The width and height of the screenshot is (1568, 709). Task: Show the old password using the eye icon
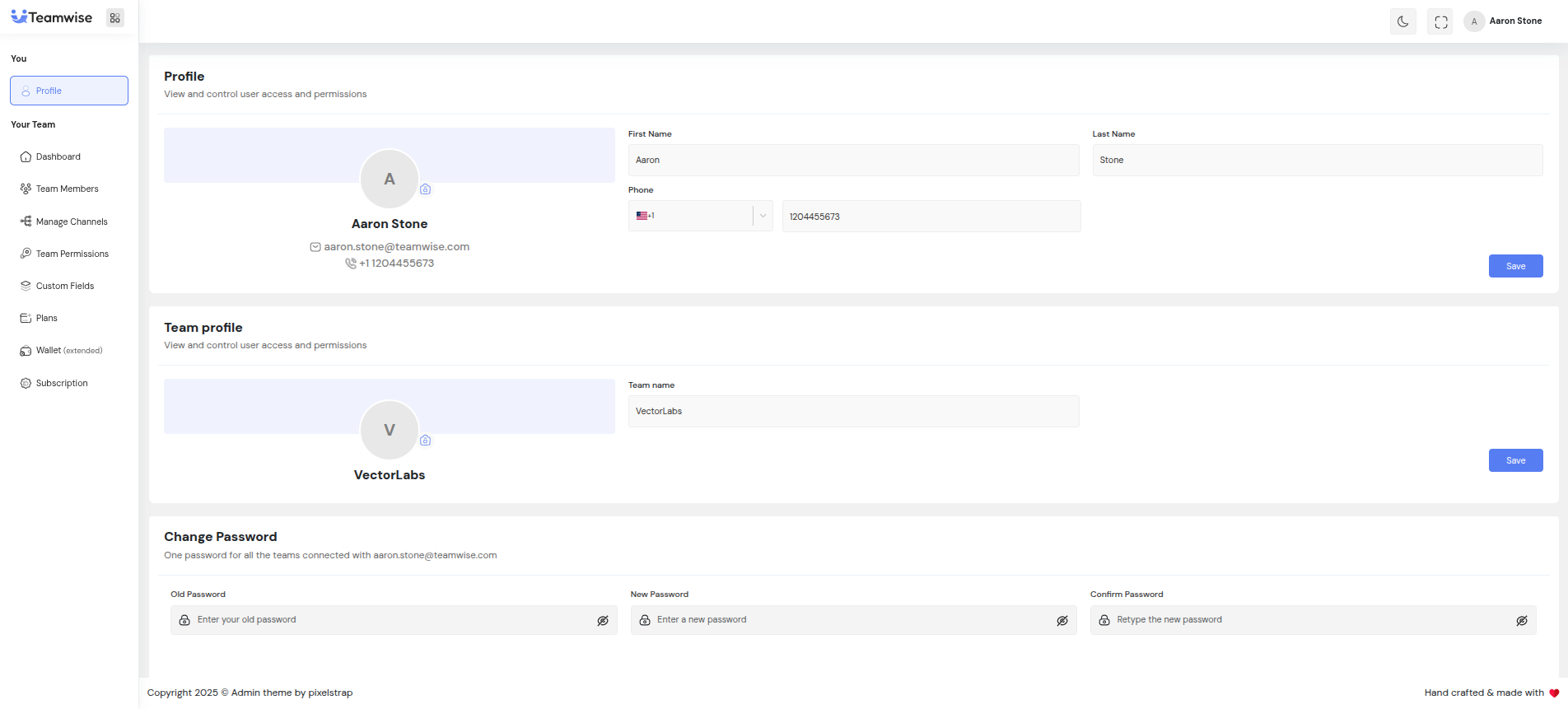pos(603,621)
